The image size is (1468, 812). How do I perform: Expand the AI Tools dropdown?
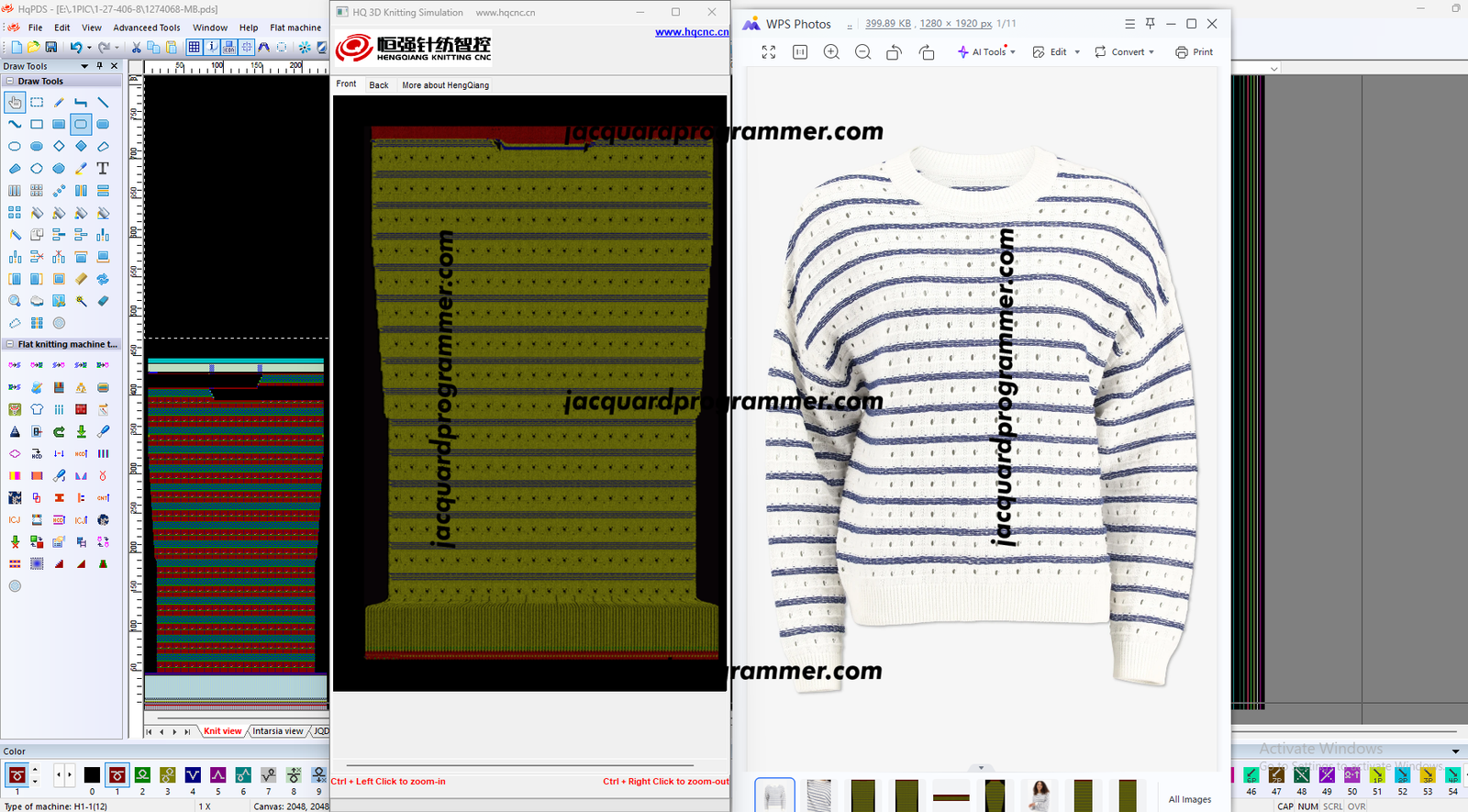pyautogui.click(x=987, y=52)
